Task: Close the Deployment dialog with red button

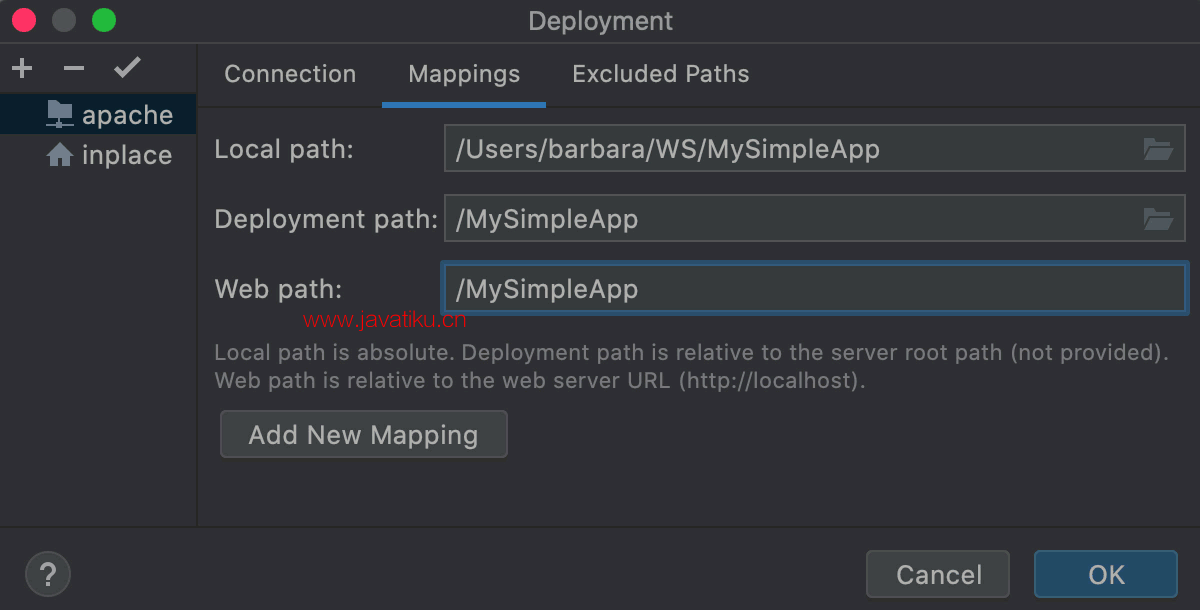Action: [x=23, y=20]
